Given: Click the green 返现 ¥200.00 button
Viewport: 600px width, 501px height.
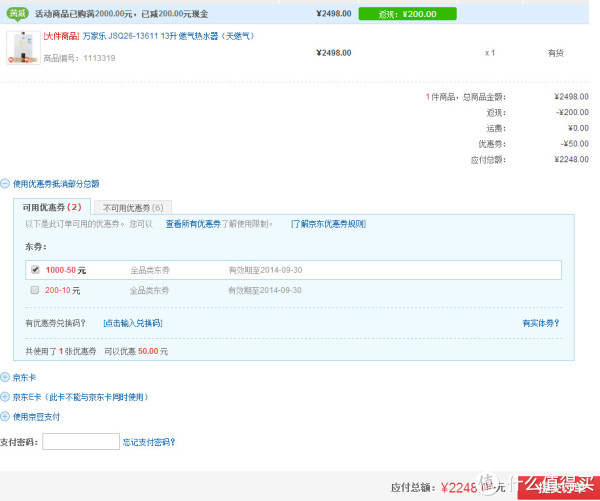Looking at the screenshot, I should pos(407,14).
